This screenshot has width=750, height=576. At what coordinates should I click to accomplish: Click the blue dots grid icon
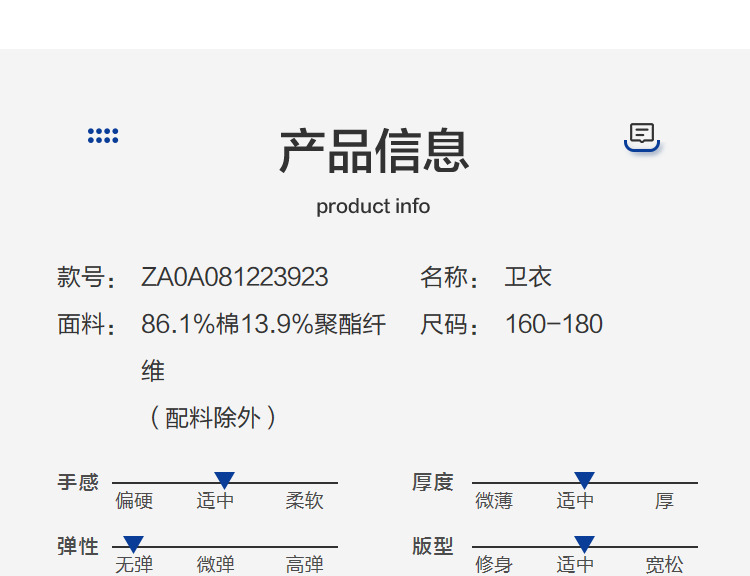[x=103, y=135]
